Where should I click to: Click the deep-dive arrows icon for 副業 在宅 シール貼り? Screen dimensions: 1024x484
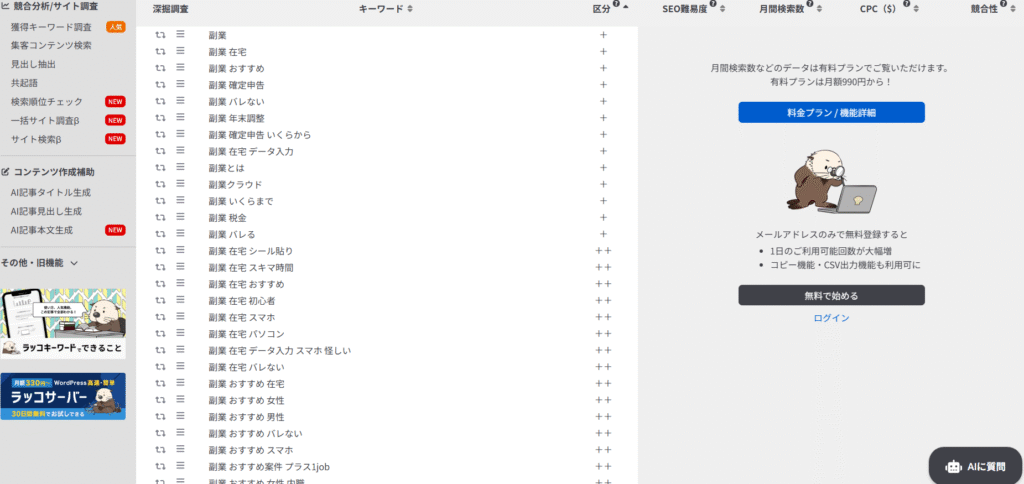pos(160,251)
